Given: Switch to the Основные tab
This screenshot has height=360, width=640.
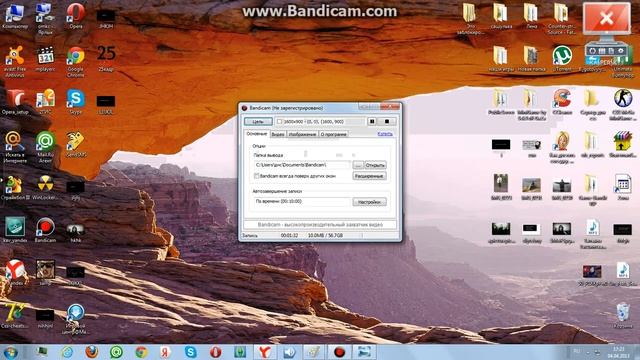Looking at the screenshot, I should 257,134.
